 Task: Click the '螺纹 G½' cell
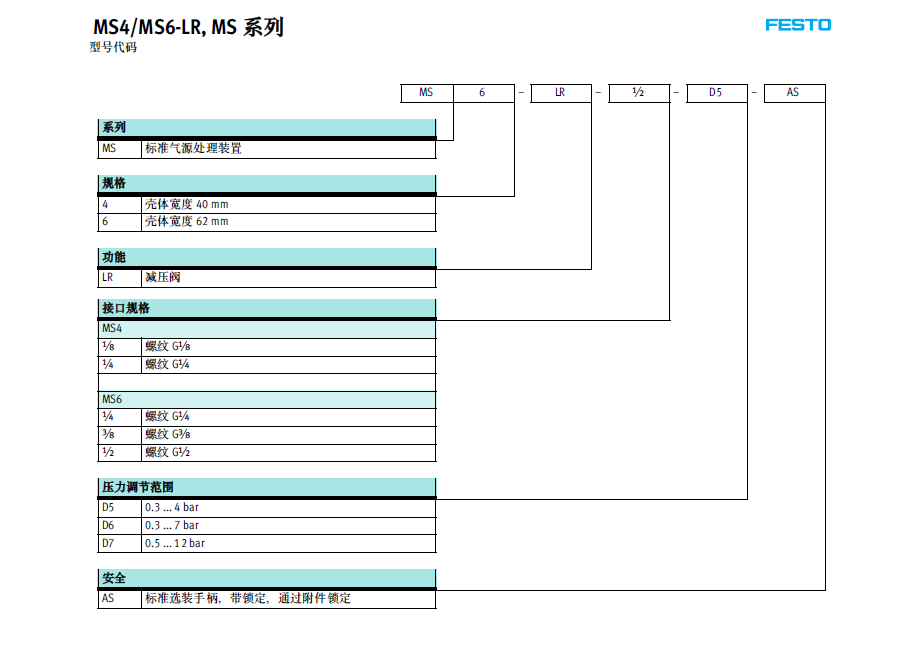(x=289, y=453)
